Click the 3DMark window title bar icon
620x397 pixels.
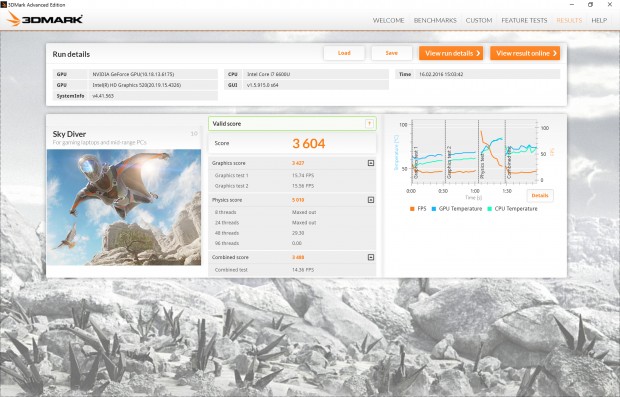click(4, 5)
